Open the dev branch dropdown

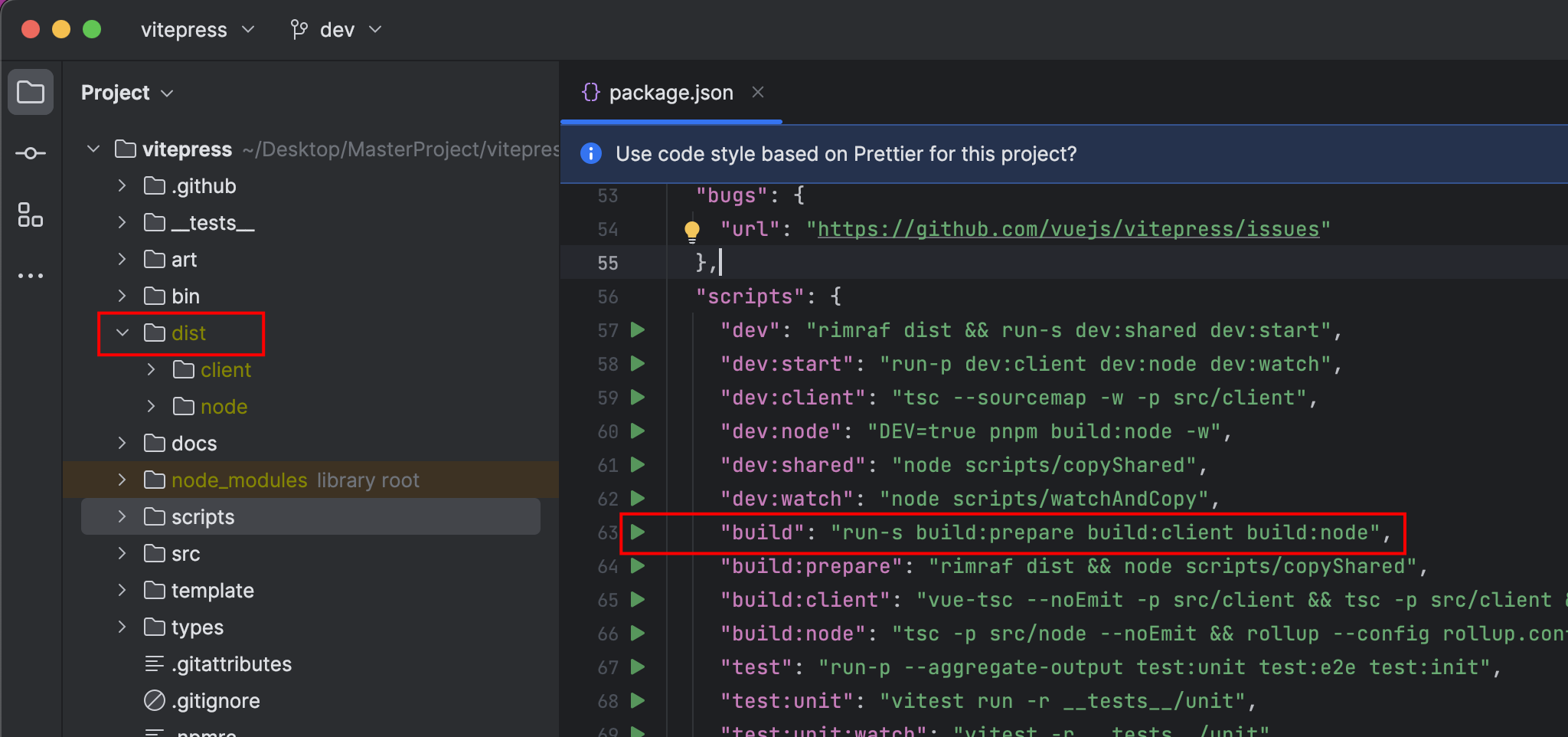[x=336, y=30]
